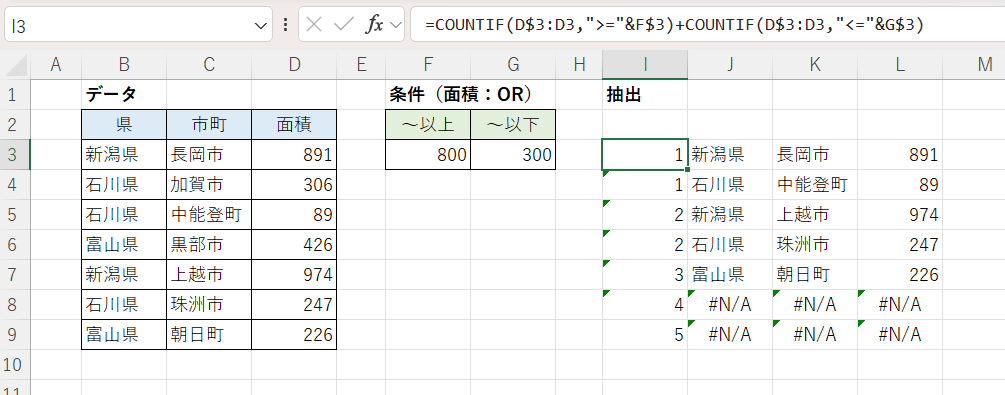The image size is (1005, 395).
Task: Select cell G3 containing 300
Action: [x=513, y=155]
